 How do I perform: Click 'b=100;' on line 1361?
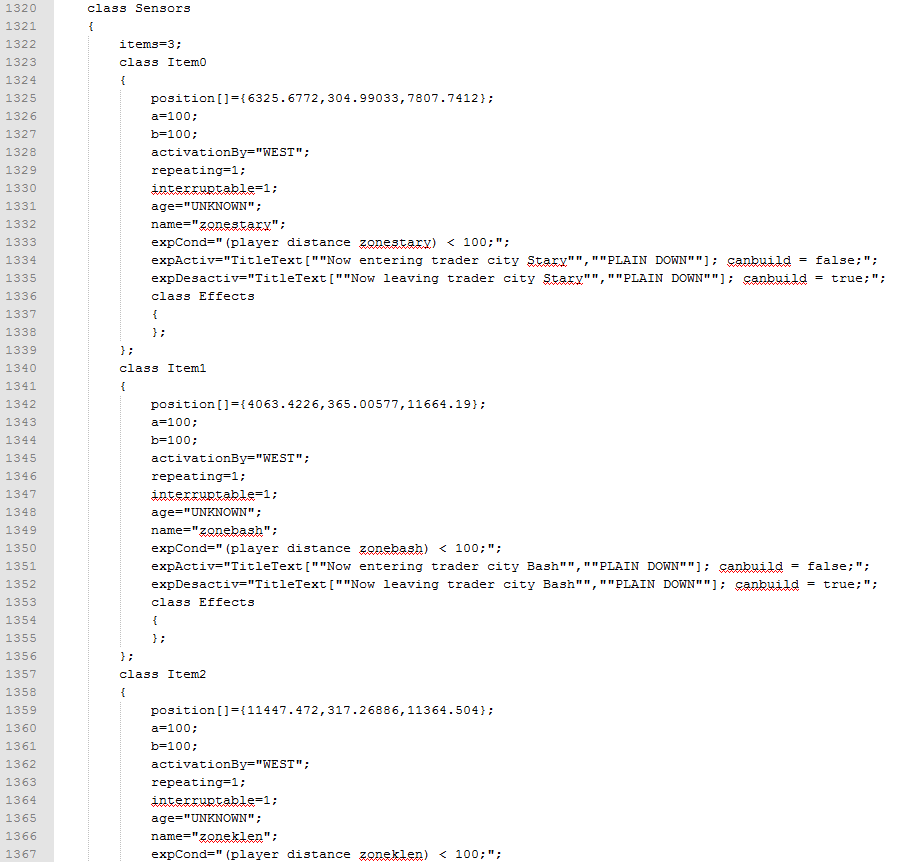174,747
